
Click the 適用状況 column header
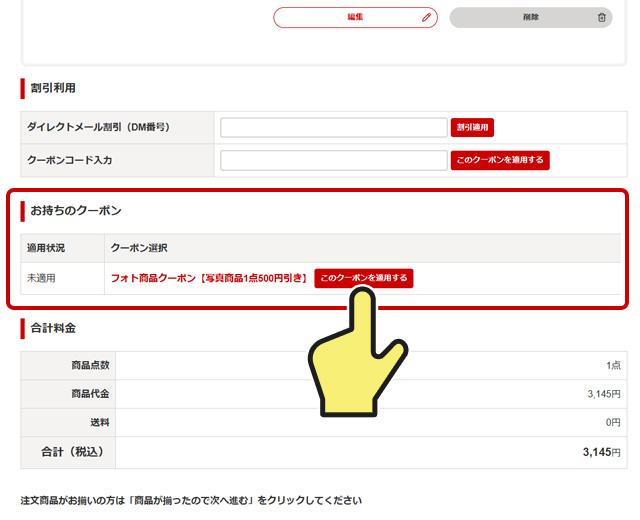coord(44,247)
